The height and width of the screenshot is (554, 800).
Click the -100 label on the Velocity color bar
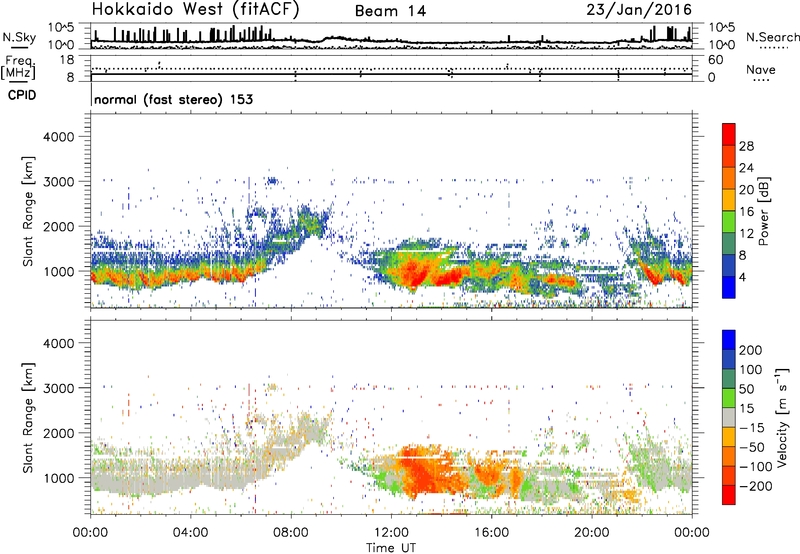coord(756,467)
